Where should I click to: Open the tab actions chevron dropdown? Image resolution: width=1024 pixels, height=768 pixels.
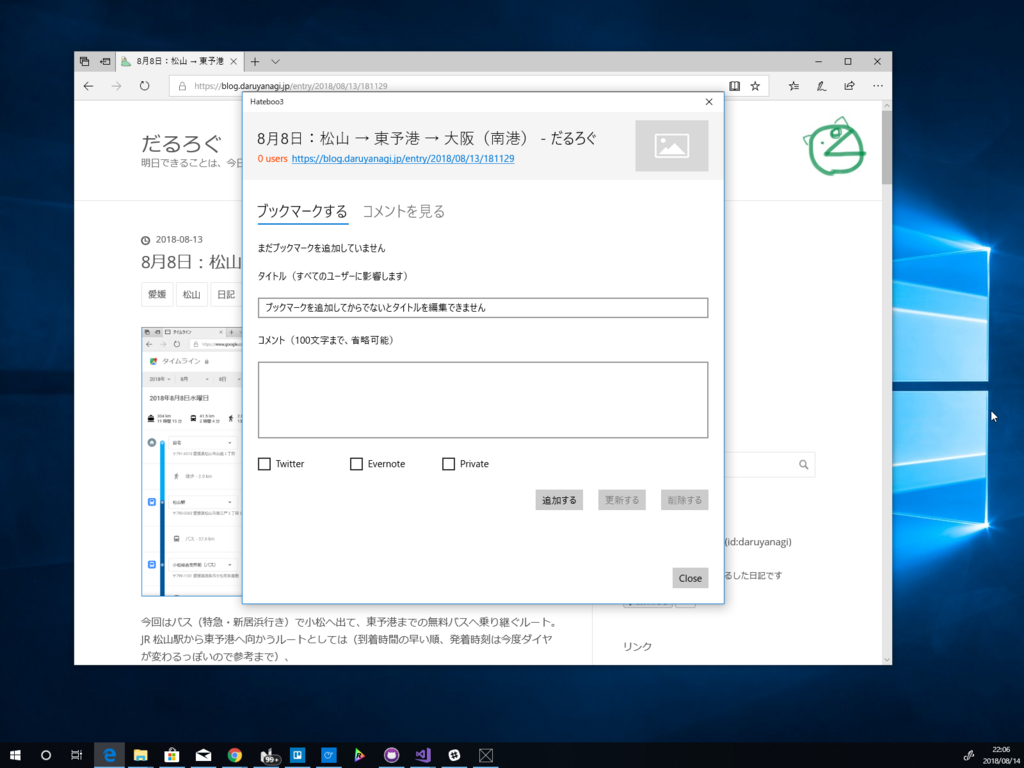pos(274,61)
